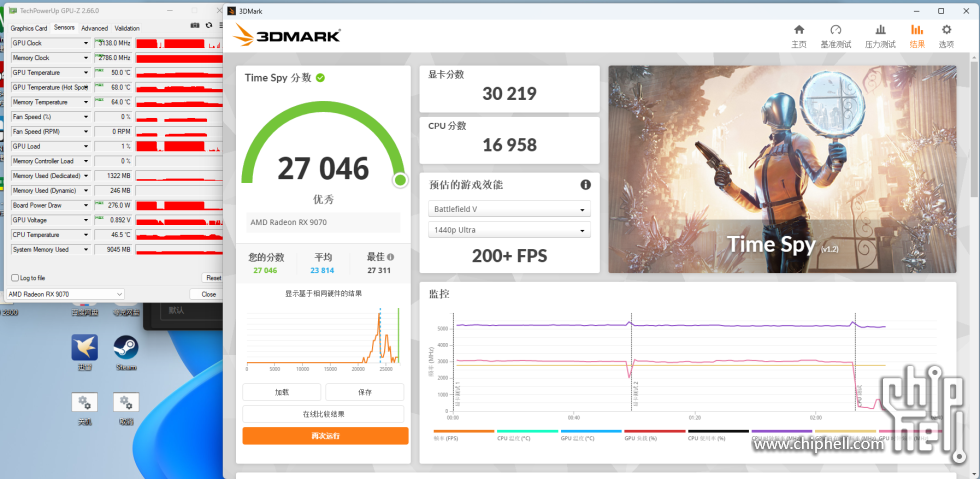Toggle the green CPU temperature legend line

click(x=528, y=431)
